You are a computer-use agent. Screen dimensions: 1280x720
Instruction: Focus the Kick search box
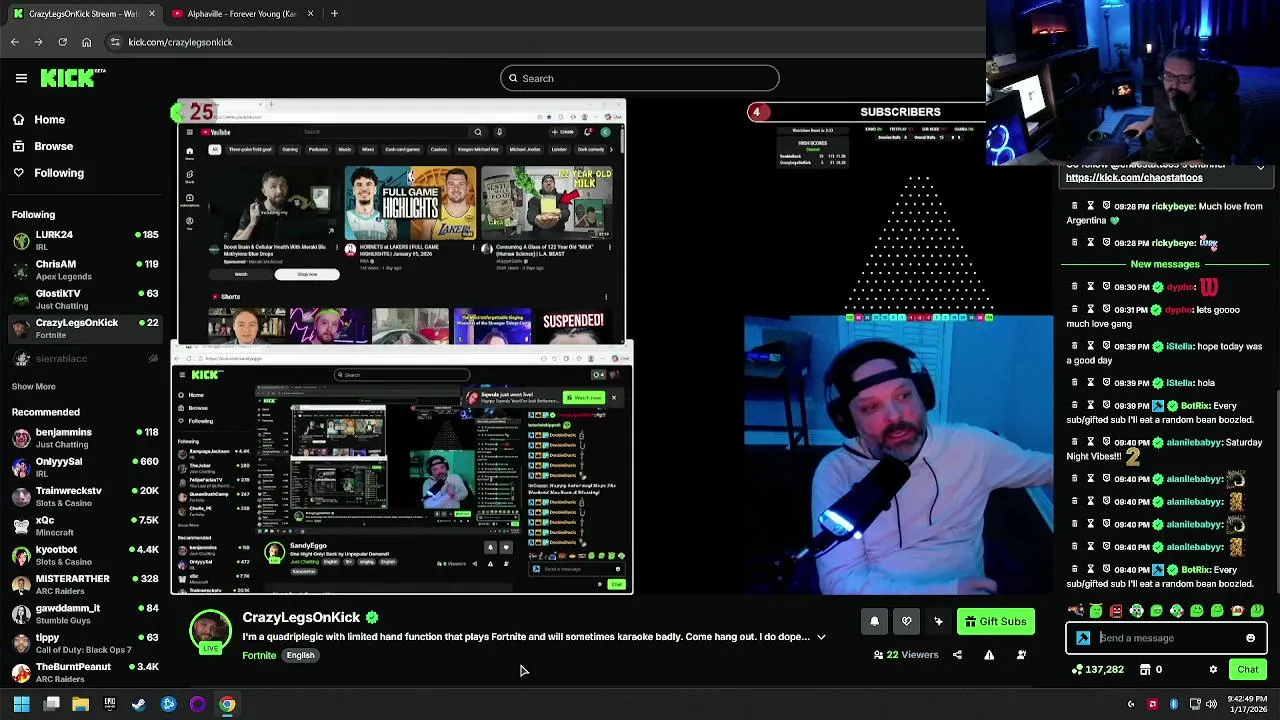639,78
